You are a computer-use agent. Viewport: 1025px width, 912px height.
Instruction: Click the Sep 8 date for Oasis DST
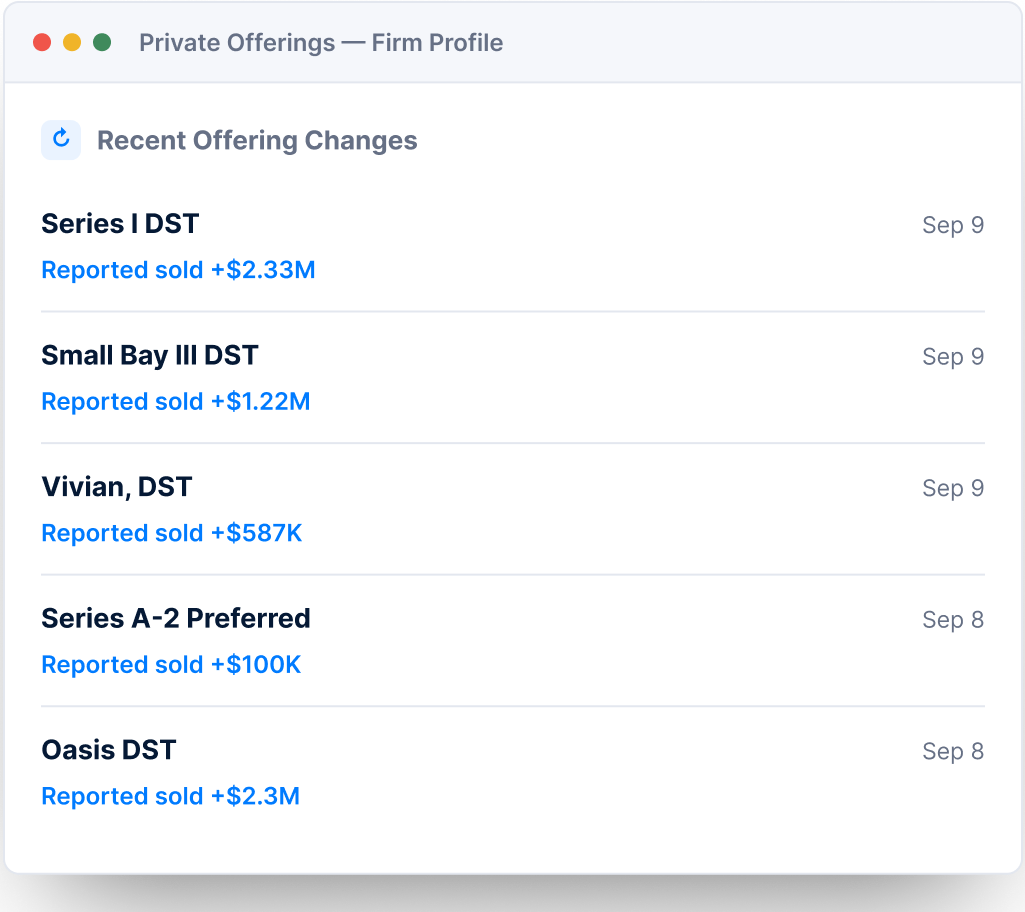point(953,751)
